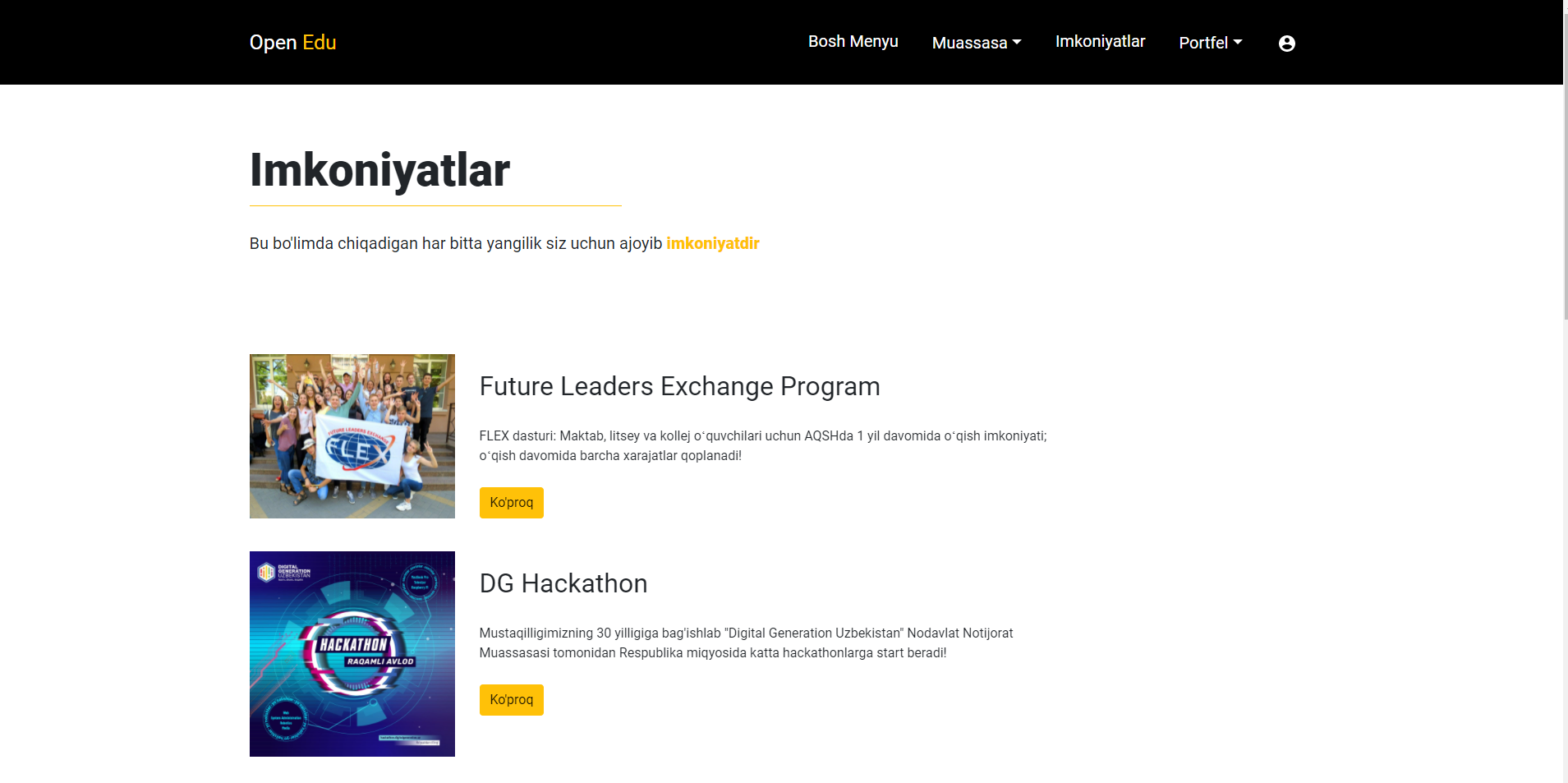Click the DG Hackathon description text
The height and width of the screenshot is (783, 1568).
pos(747,643)
